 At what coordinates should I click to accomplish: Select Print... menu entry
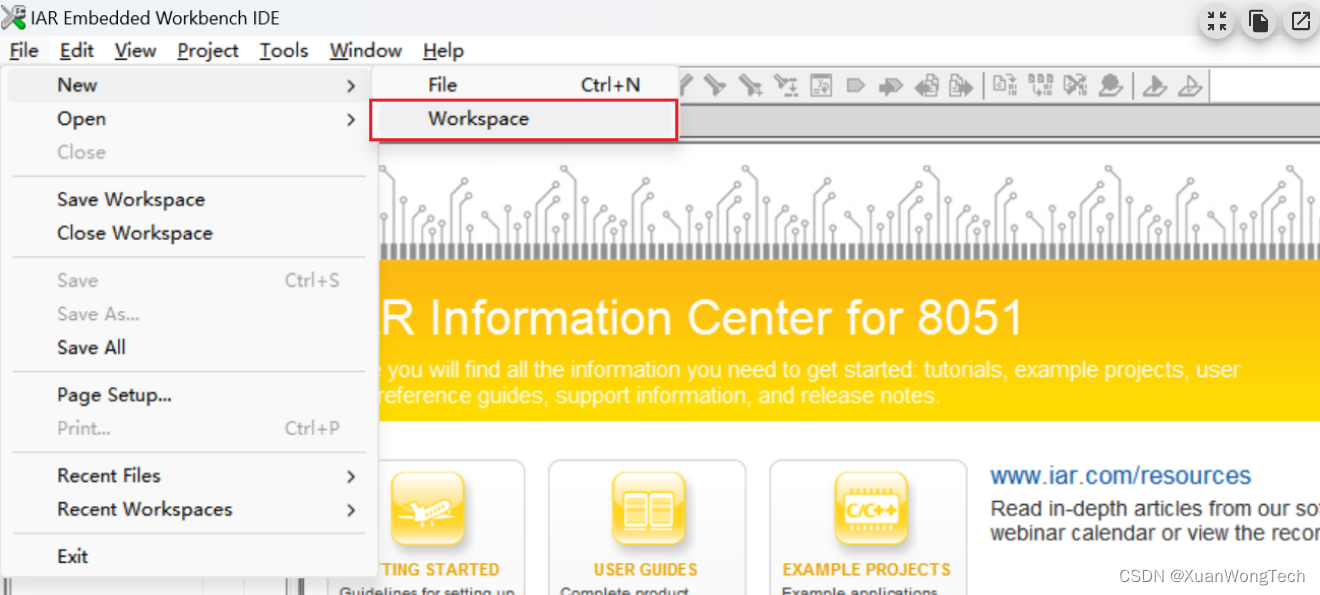click(190, 429)
